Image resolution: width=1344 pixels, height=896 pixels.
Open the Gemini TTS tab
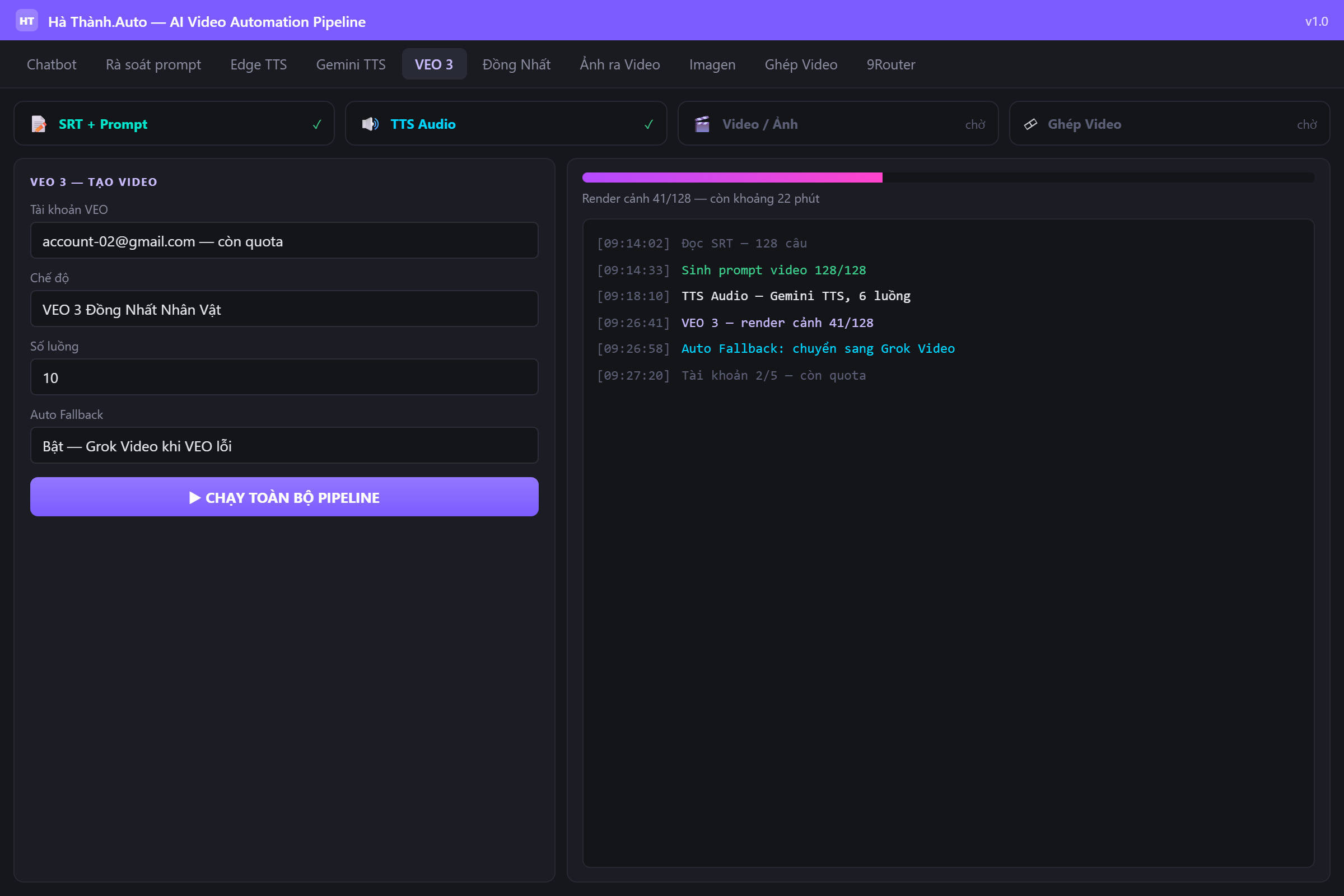pyautogui.click(x=351, y=64)
